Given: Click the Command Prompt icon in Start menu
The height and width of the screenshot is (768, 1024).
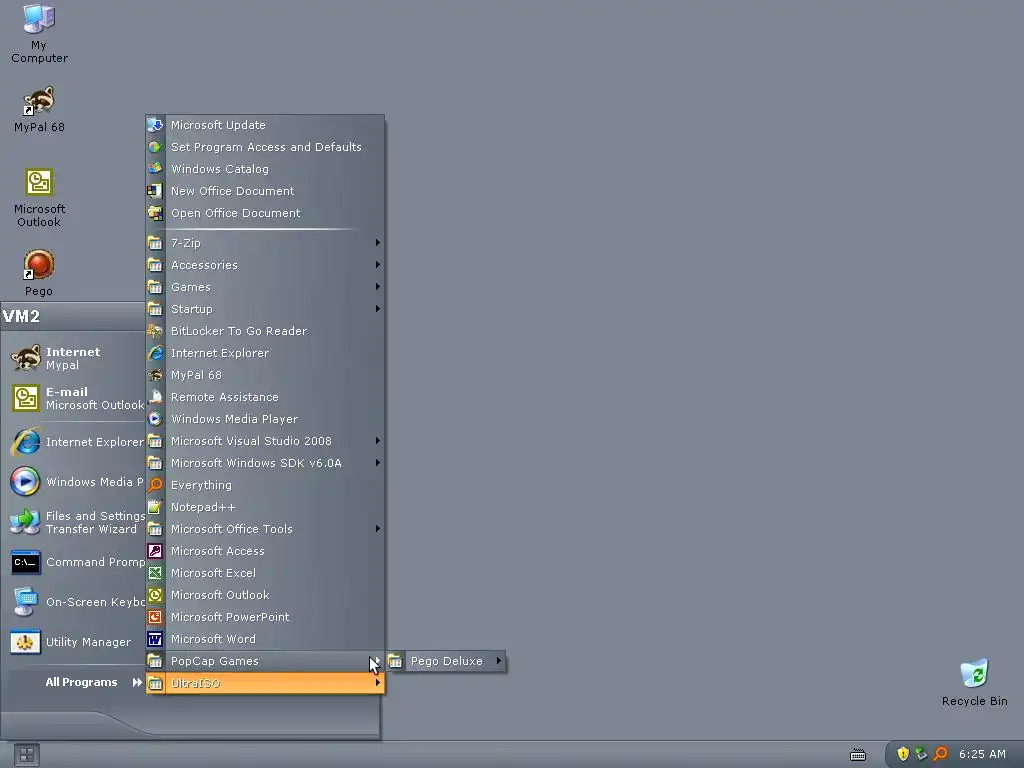Looking at the screenshot, I should (x=26, y=562).
